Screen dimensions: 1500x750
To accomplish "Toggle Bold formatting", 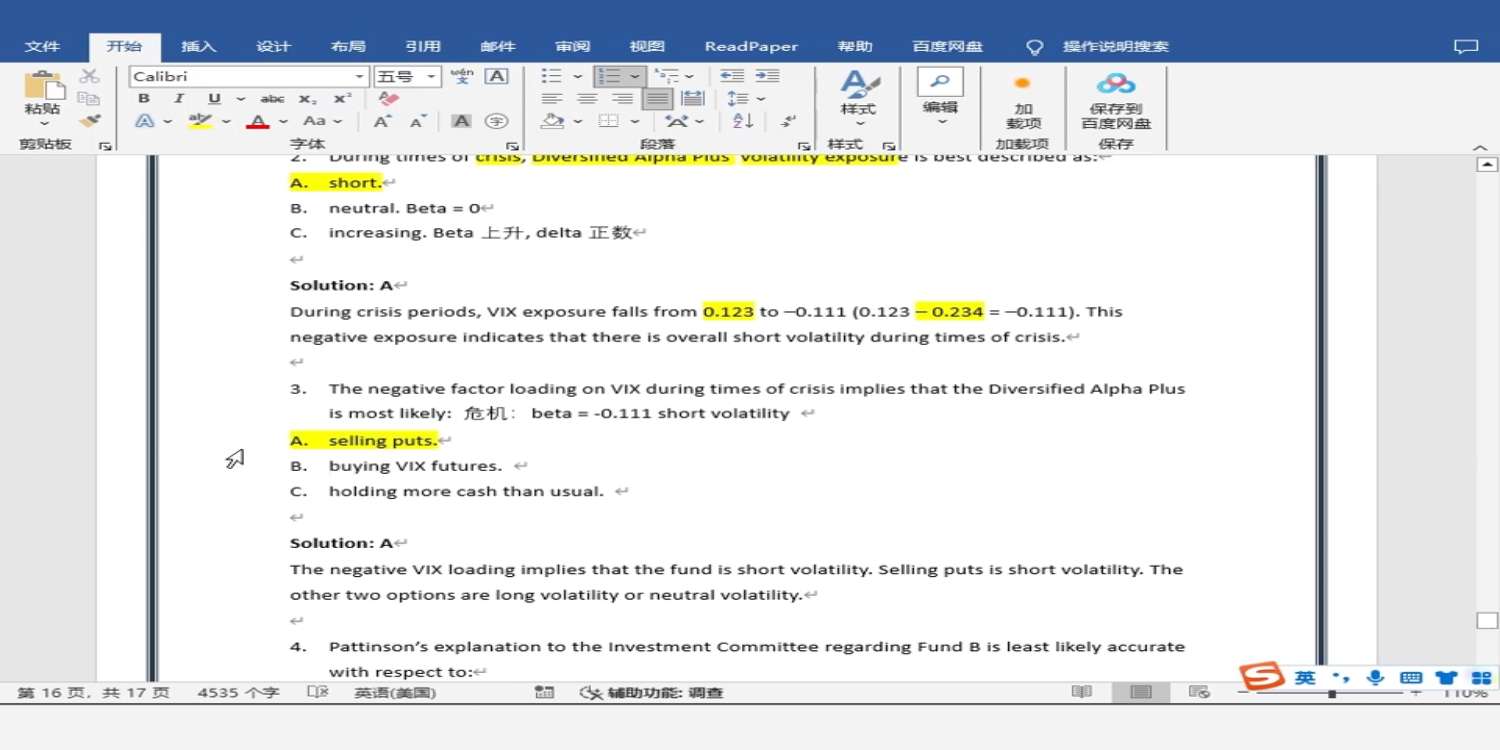I will click(x=144, y=99).
